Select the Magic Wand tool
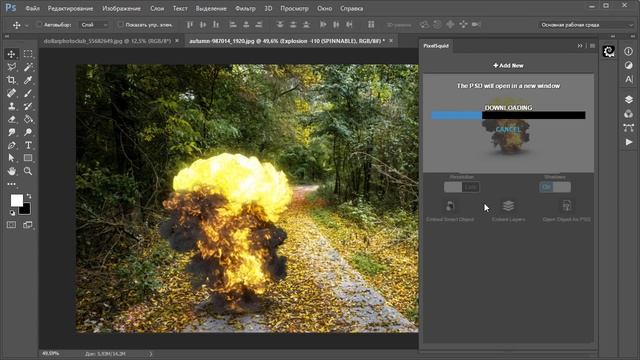 28,67
